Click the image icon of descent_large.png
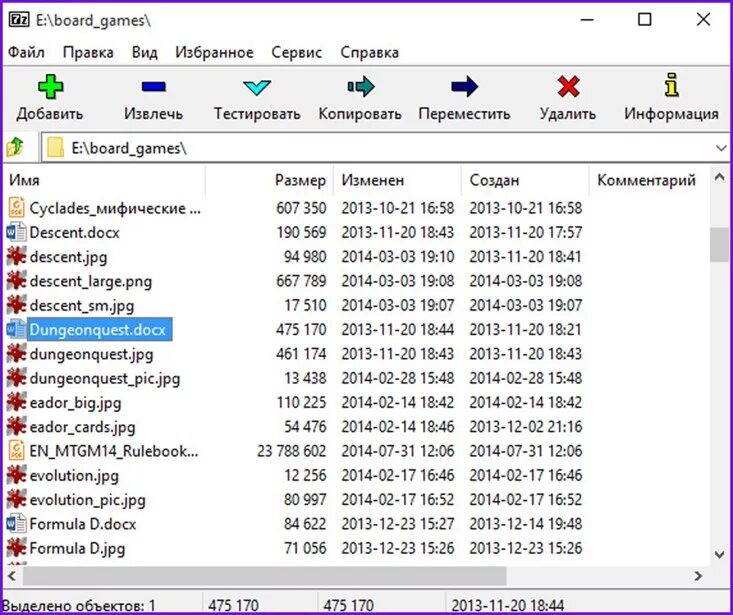 click(x=16, y=281)
